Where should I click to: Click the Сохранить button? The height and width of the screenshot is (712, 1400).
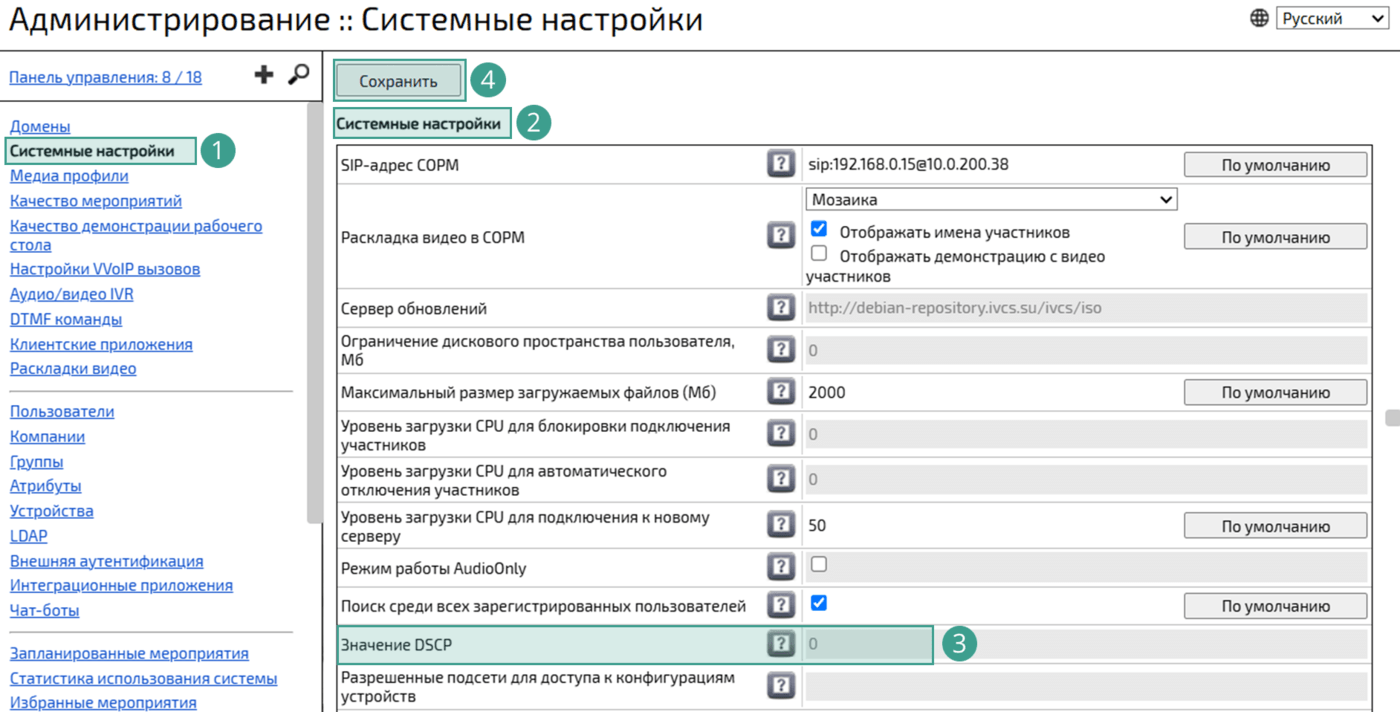point(398,82)
